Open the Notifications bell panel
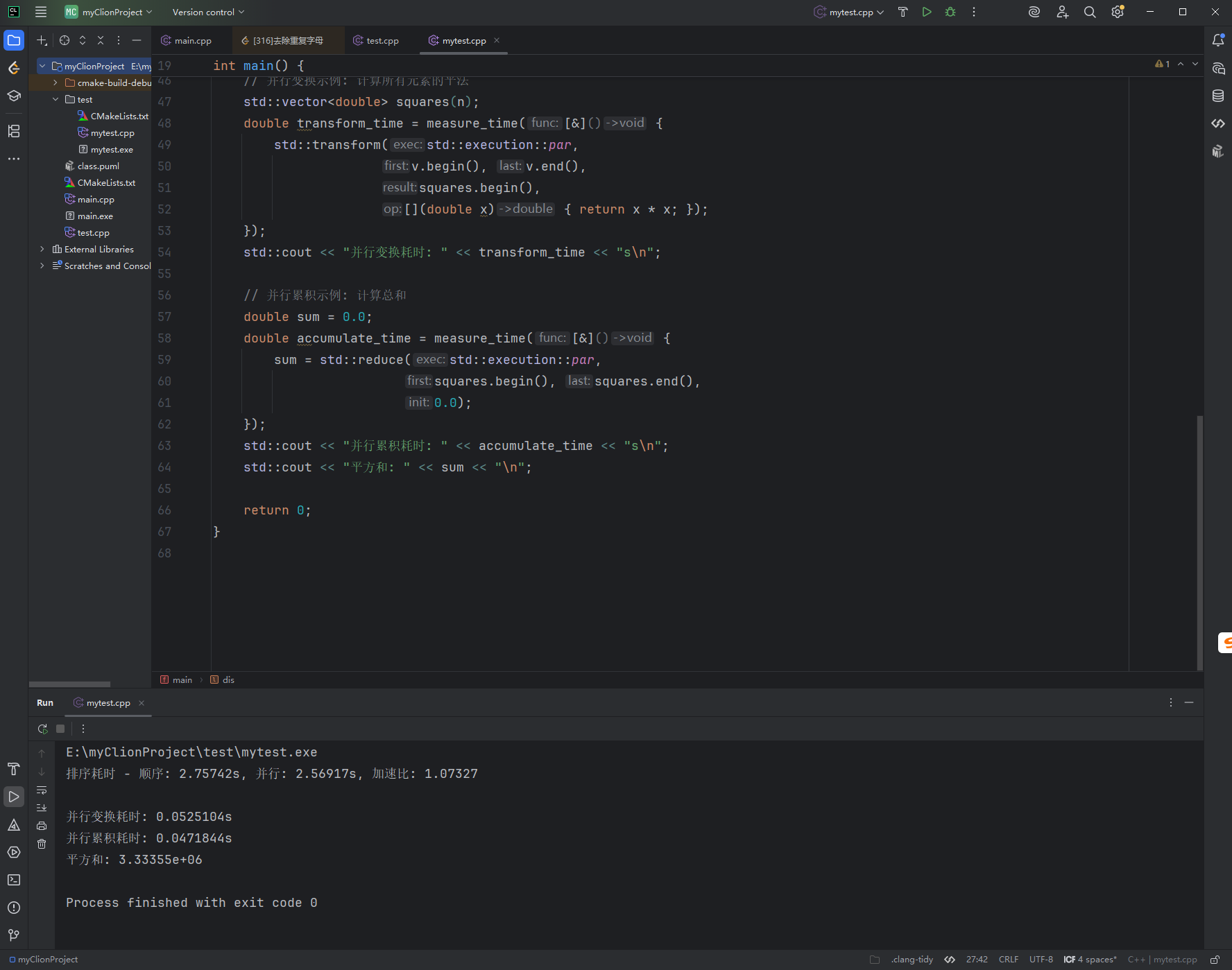Viewport: 1232px width, 970px height. point(1217,40)
